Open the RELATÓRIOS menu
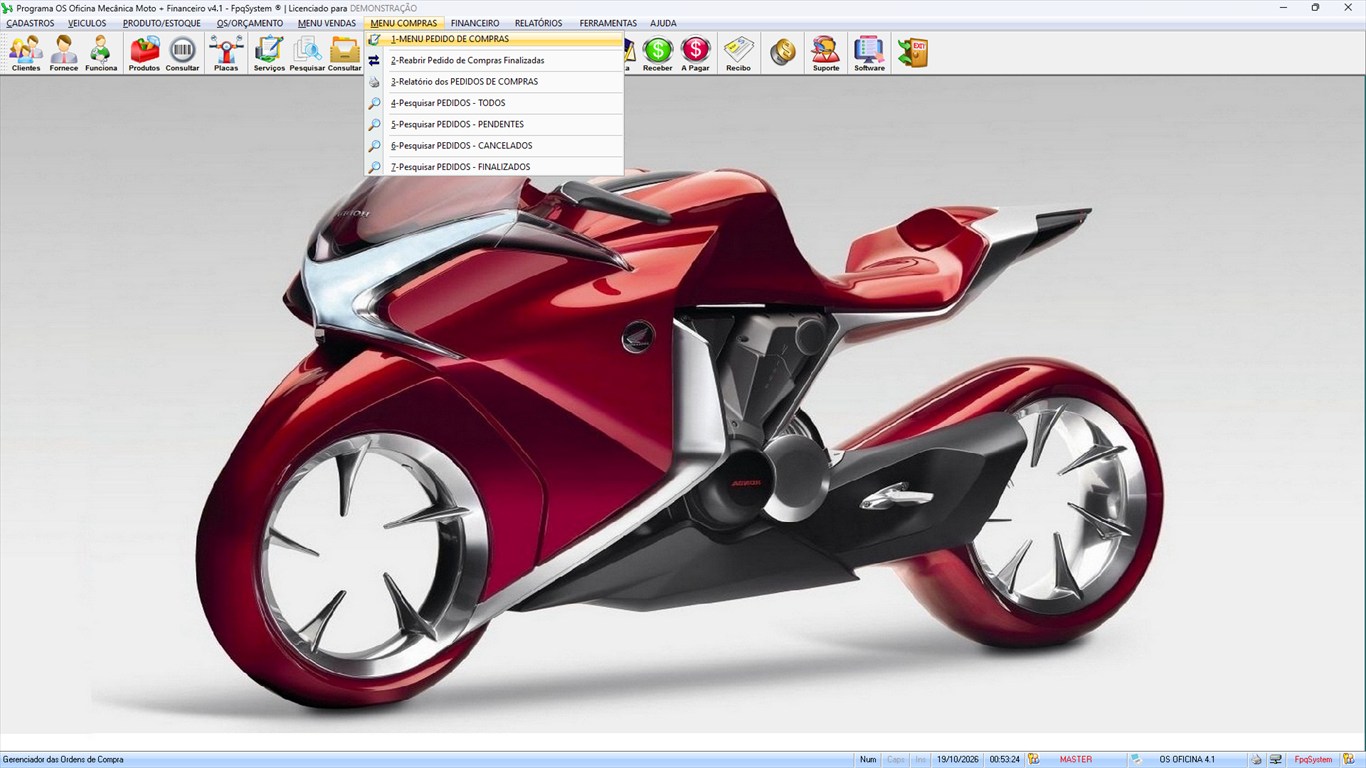The height and width of the screenshot is (768, 1366). pyautogui.click(x=538, y=23)
